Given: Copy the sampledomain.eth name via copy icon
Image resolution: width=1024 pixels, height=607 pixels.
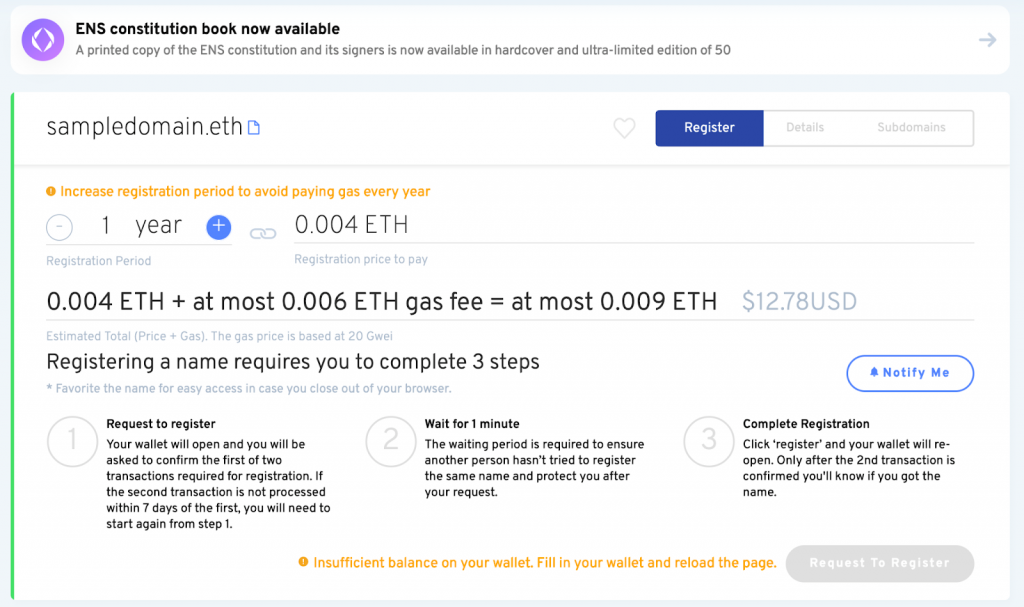Looking at the screenshot, I should click(254, 128).
